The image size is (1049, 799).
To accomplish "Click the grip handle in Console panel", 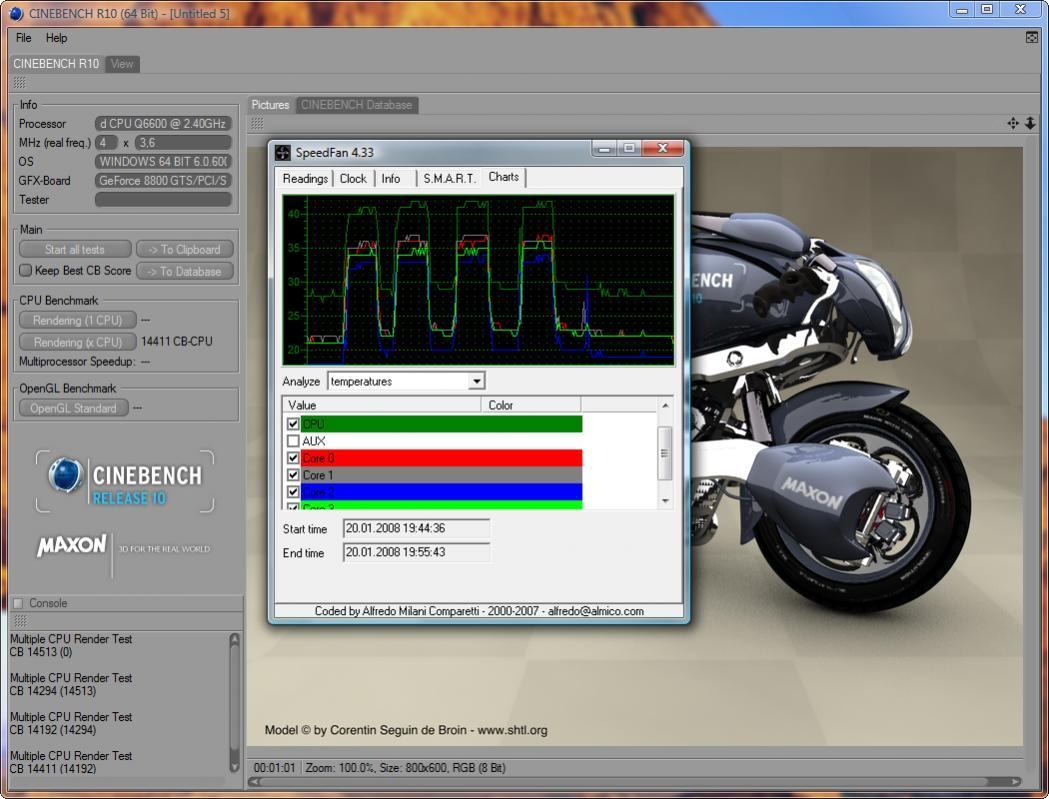I will [20, 621].
